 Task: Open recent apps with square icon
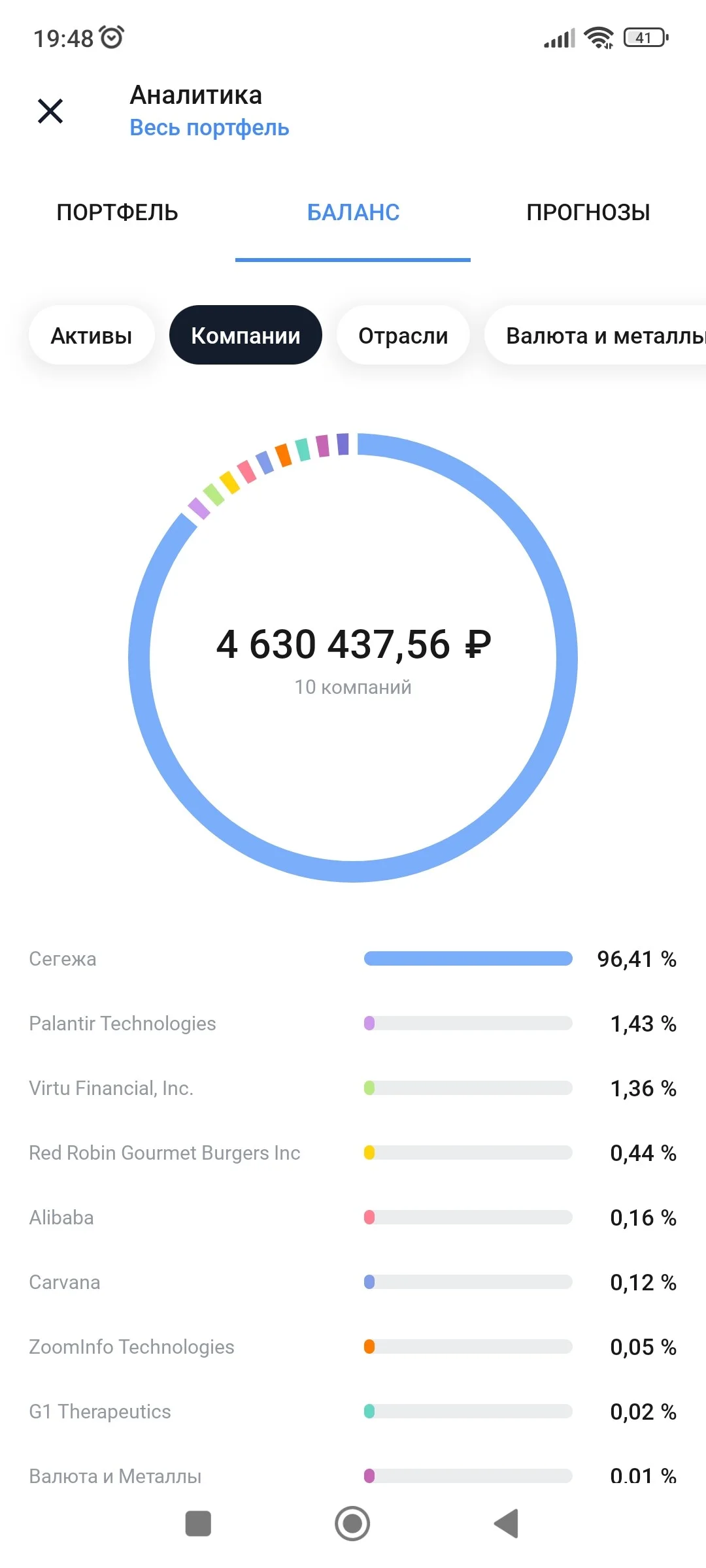coord(198,1524)
